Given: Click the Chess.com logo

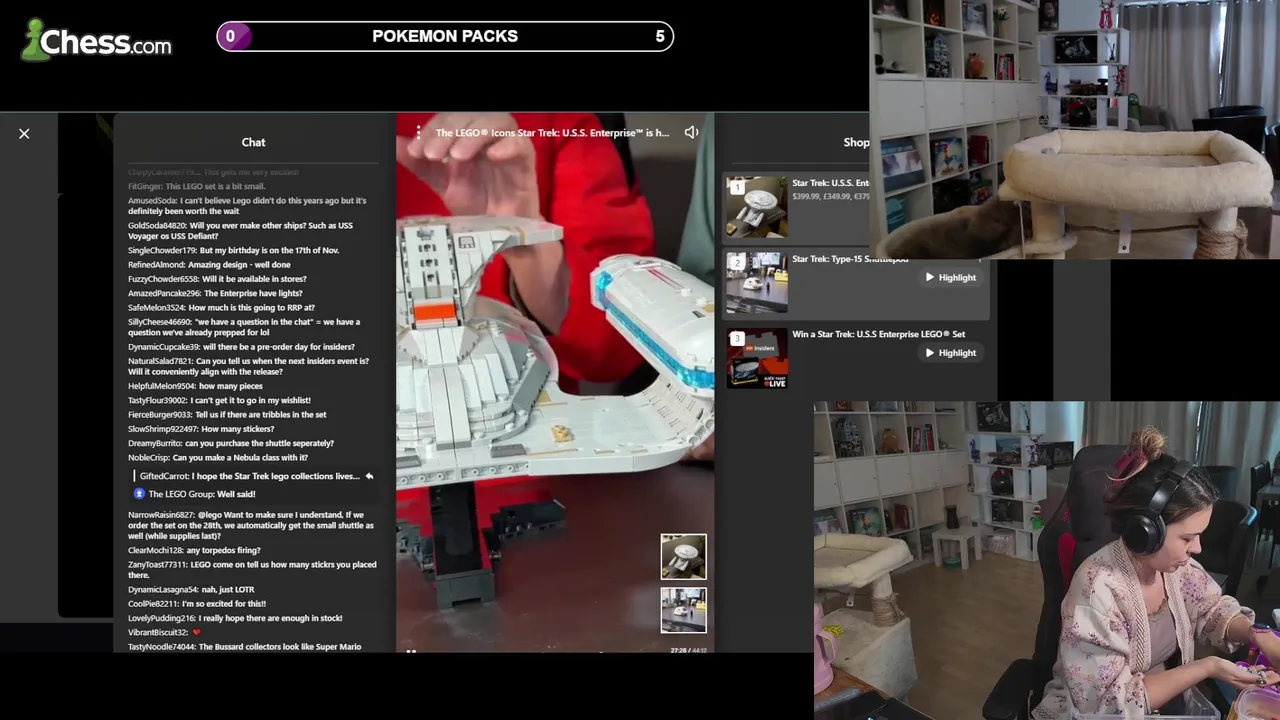Looking at the screenshot, I should 97,40.
